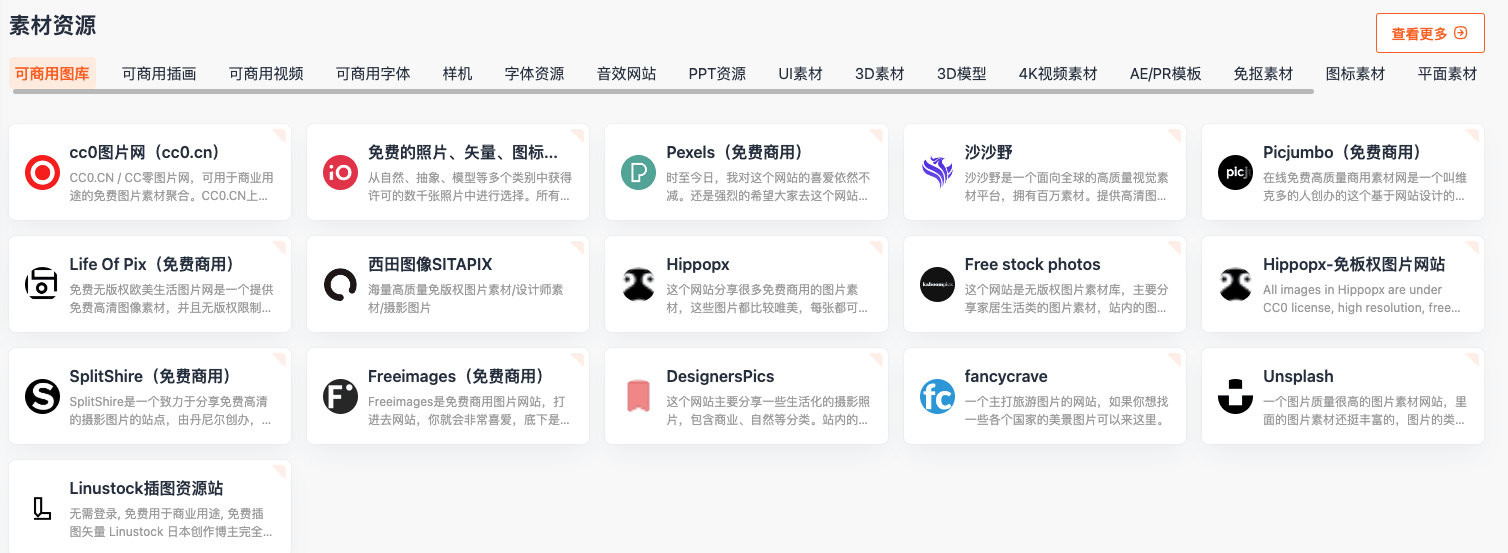Screen dimensions: 1508x553
Task: Click description starting 时至今日，我对这个网站
Action: [x=769, y=187]
